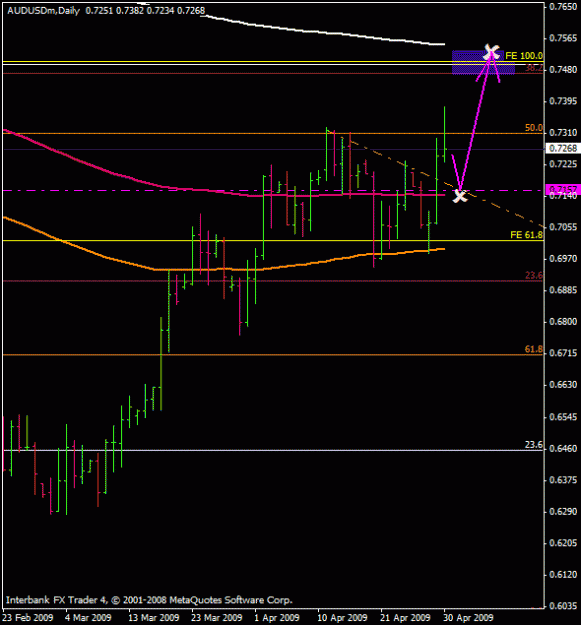Click the 0.6630 price scale value
Image resolution: width=581 pixels, height=625 pixels.
click(x=563, y=385)
